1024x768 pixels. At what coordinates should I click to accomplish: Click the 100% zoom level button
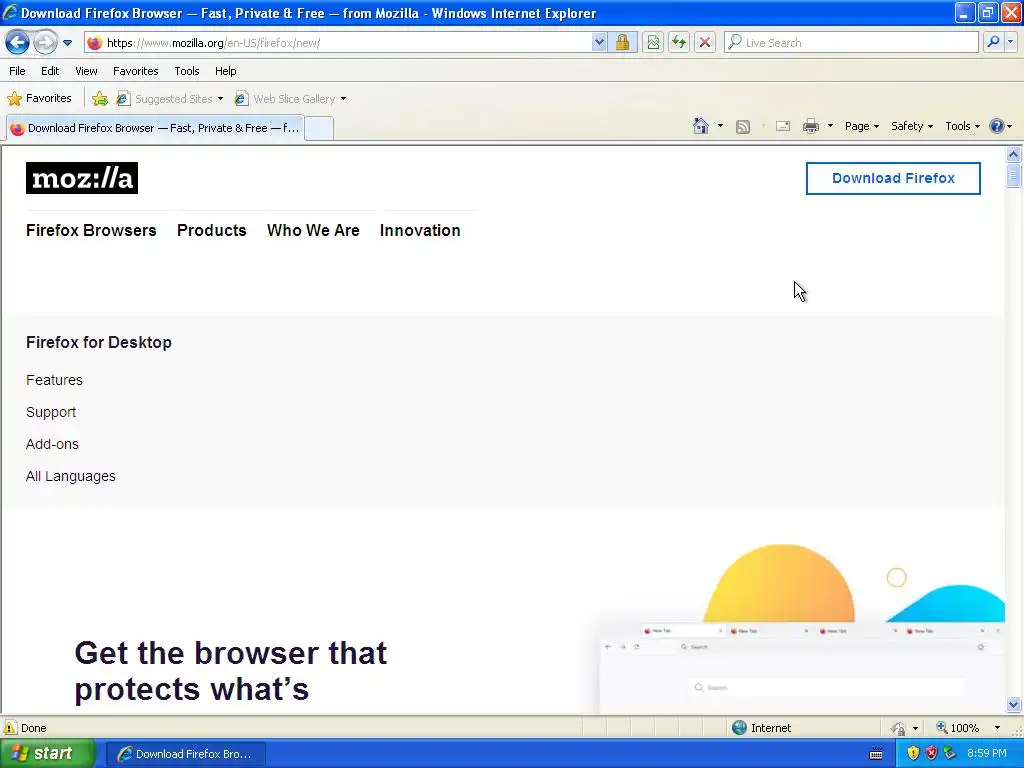957,728
